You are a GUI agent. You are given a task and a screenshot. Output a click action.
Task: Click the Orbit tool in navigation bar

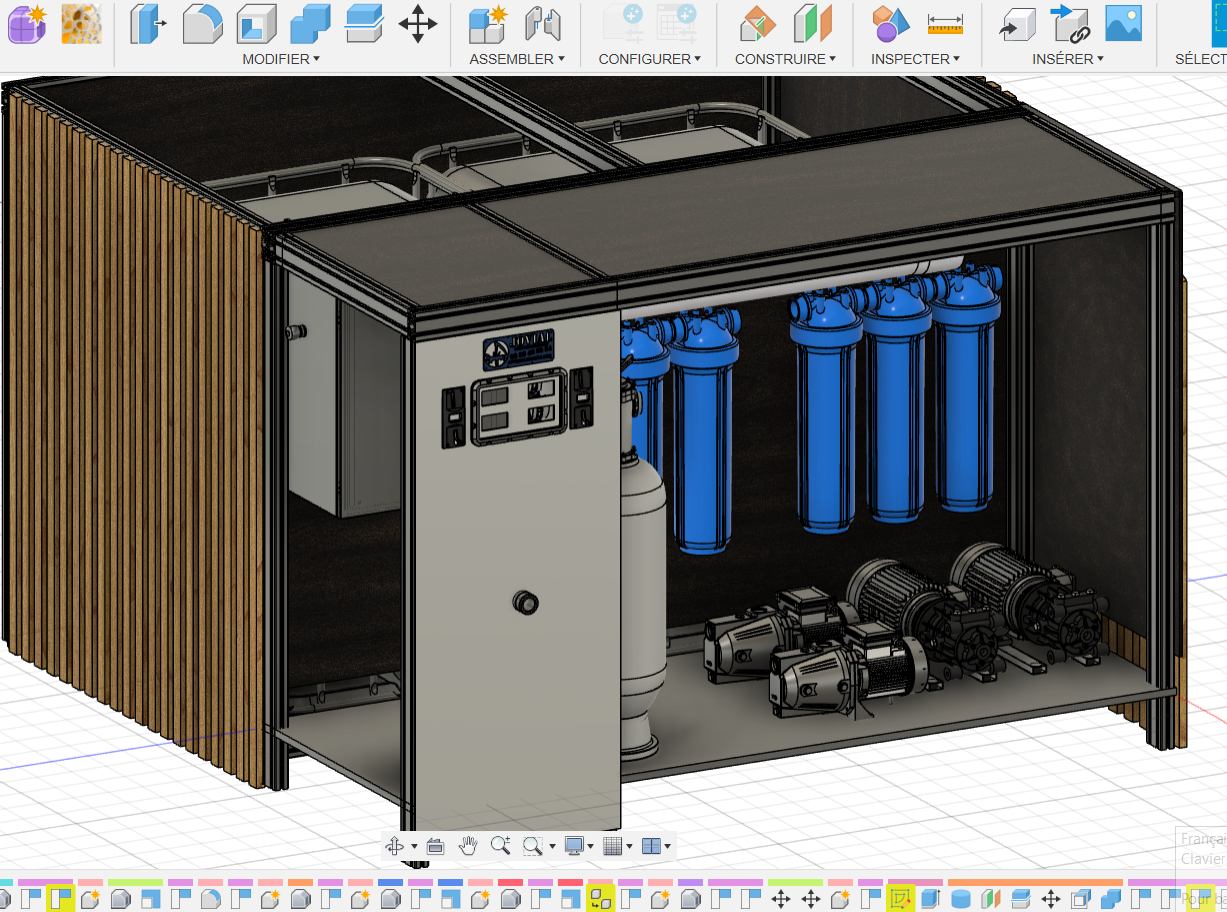tap(395, 846)
